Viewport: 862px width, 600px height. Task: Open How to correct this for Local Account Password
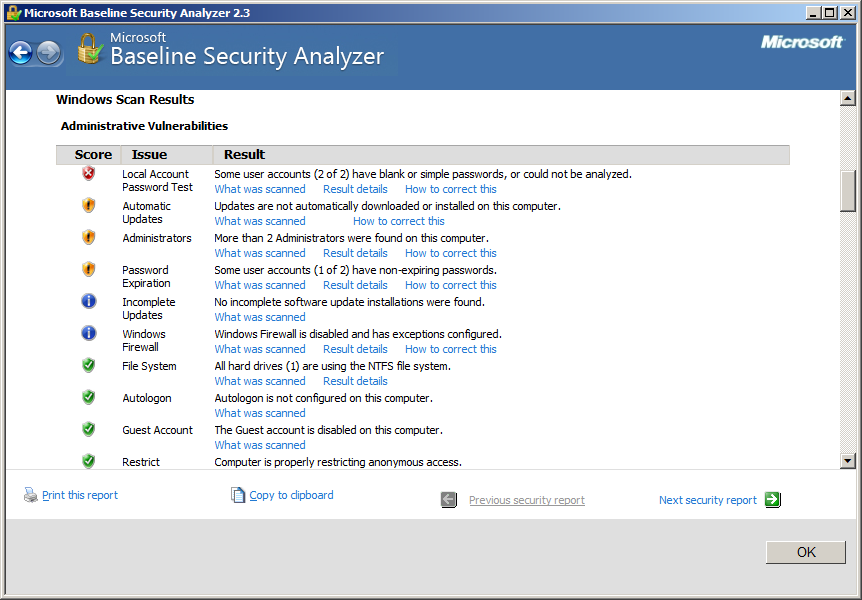[x=451, y=189]
